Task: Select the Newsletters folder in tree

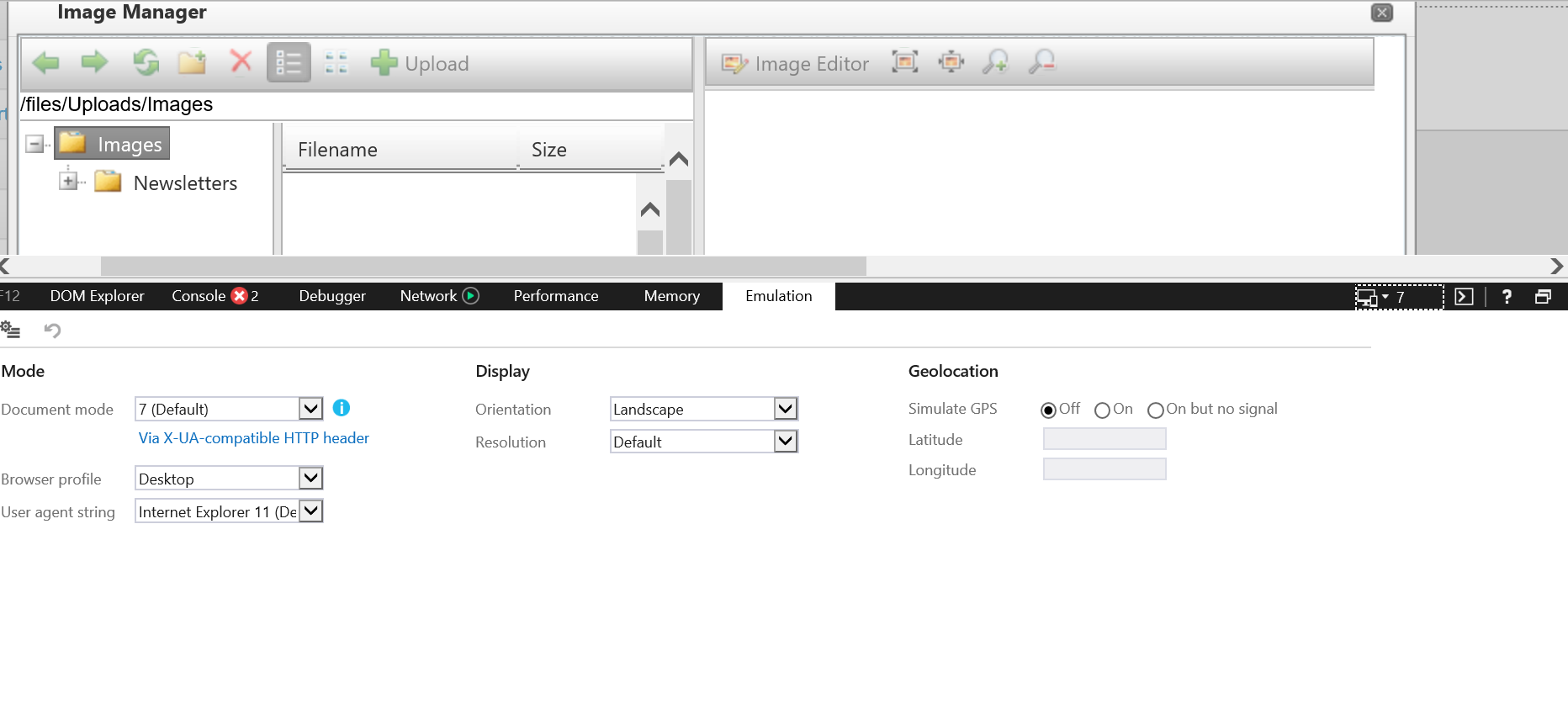Action: (167, 183)
